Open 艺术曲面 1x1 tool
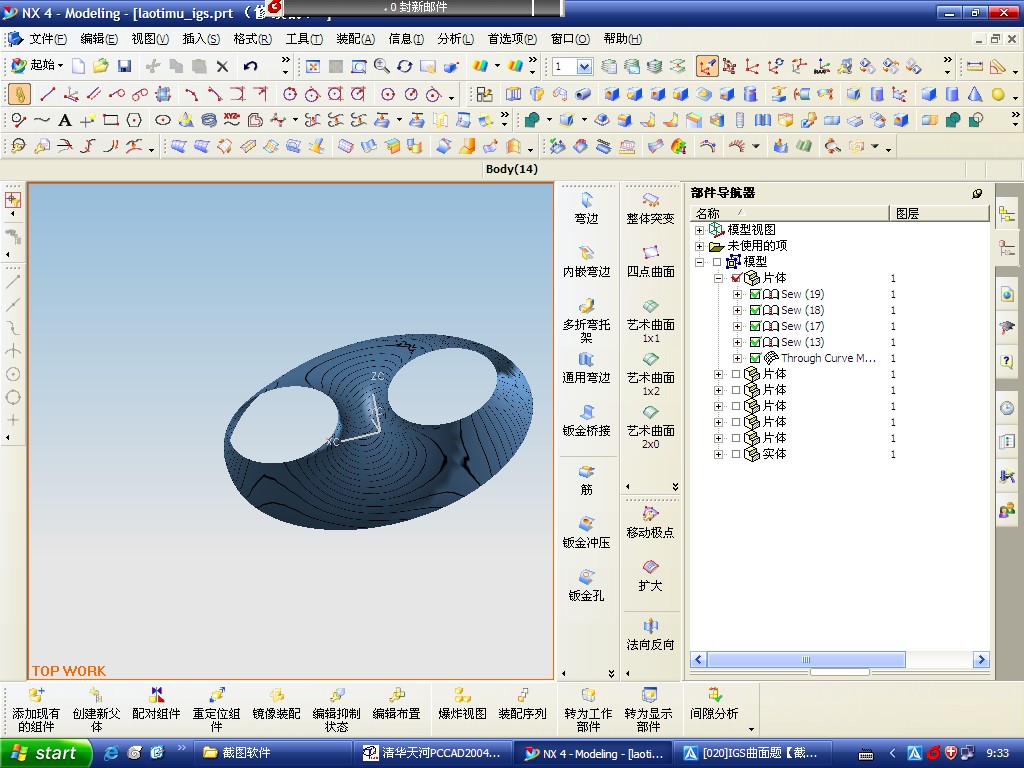Screen dimensions: 1024x768 [x=650, y=321]
